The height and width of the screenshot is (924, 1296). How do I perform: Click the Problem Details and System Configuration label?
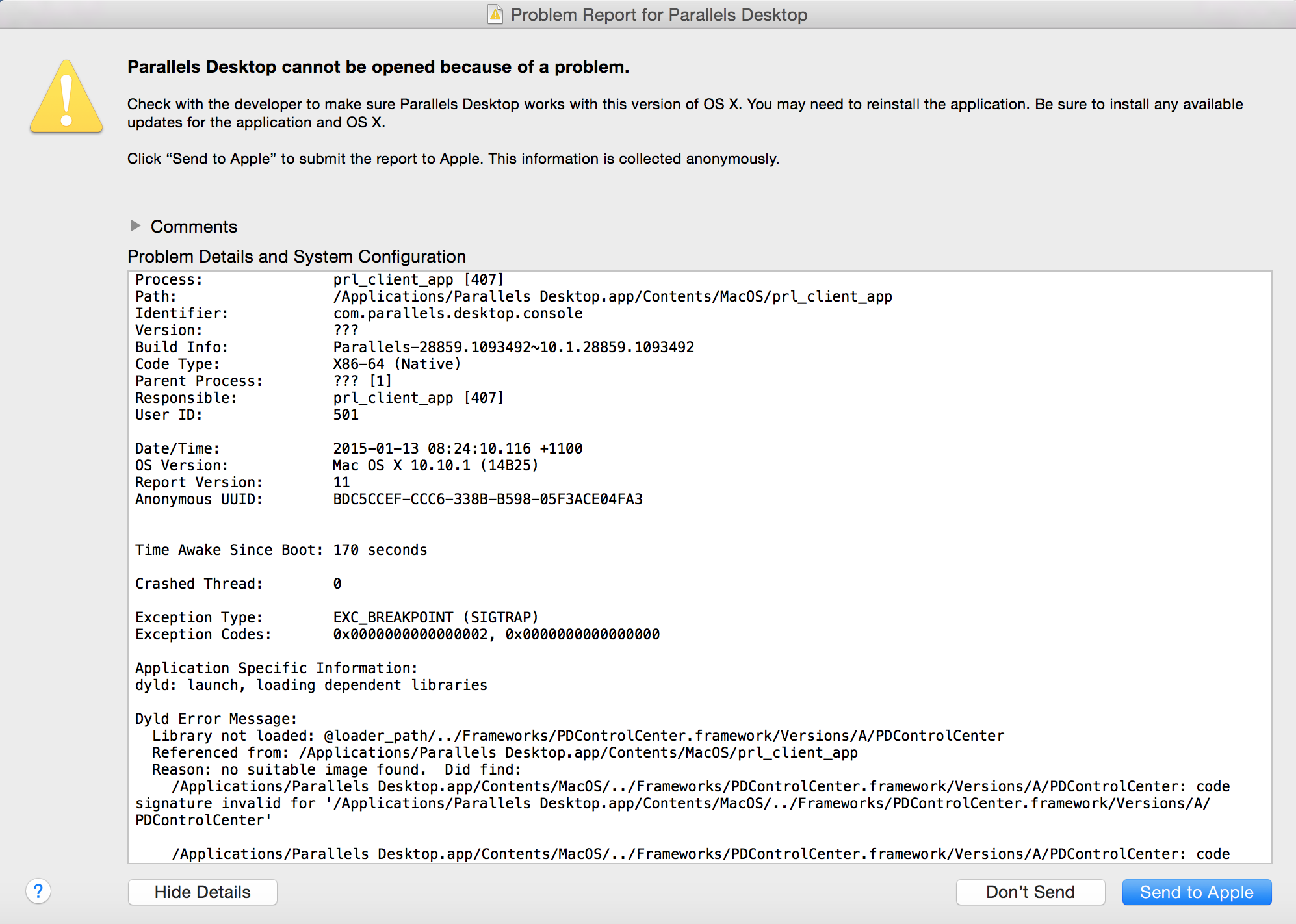click(296, 257)
